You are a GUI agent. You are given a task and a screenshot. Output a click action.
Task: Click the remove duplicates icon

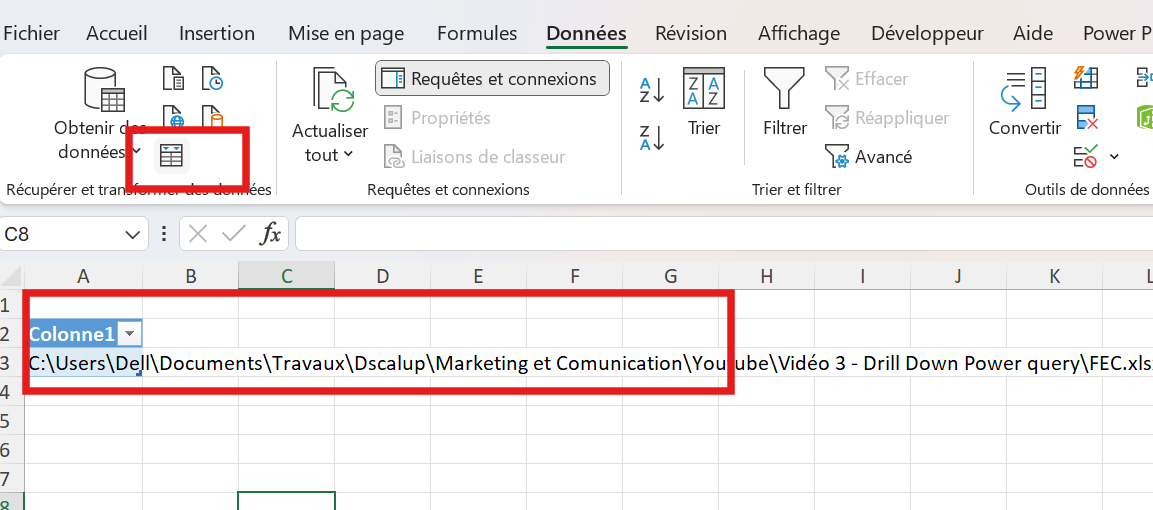click(1086, 117)
